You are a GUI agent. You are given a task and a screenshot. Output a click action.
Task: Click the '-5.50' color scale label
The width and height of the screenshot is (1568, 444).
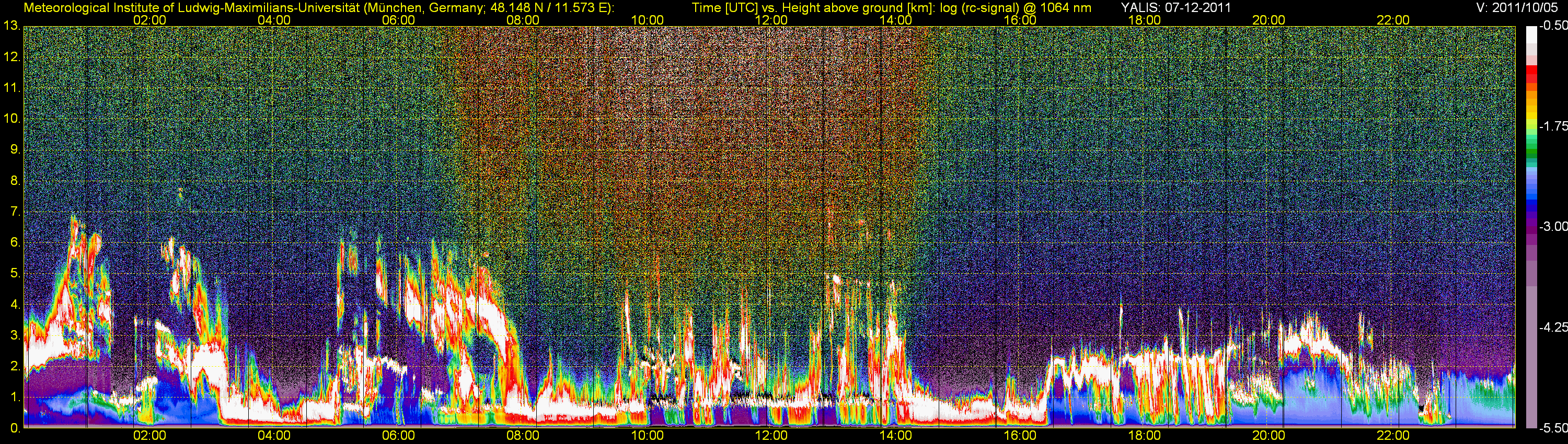click(1553, 428)
